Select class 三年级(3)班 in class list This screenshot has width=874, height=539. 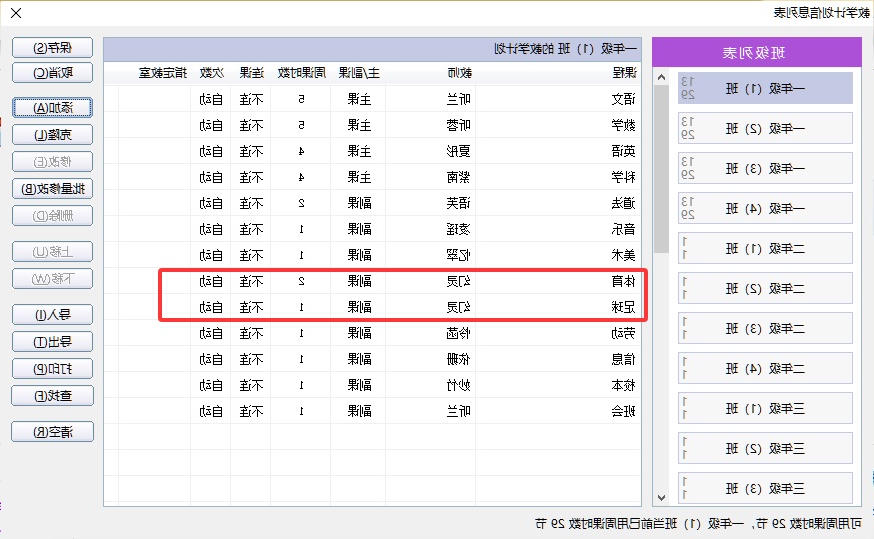tap(765, 488)
